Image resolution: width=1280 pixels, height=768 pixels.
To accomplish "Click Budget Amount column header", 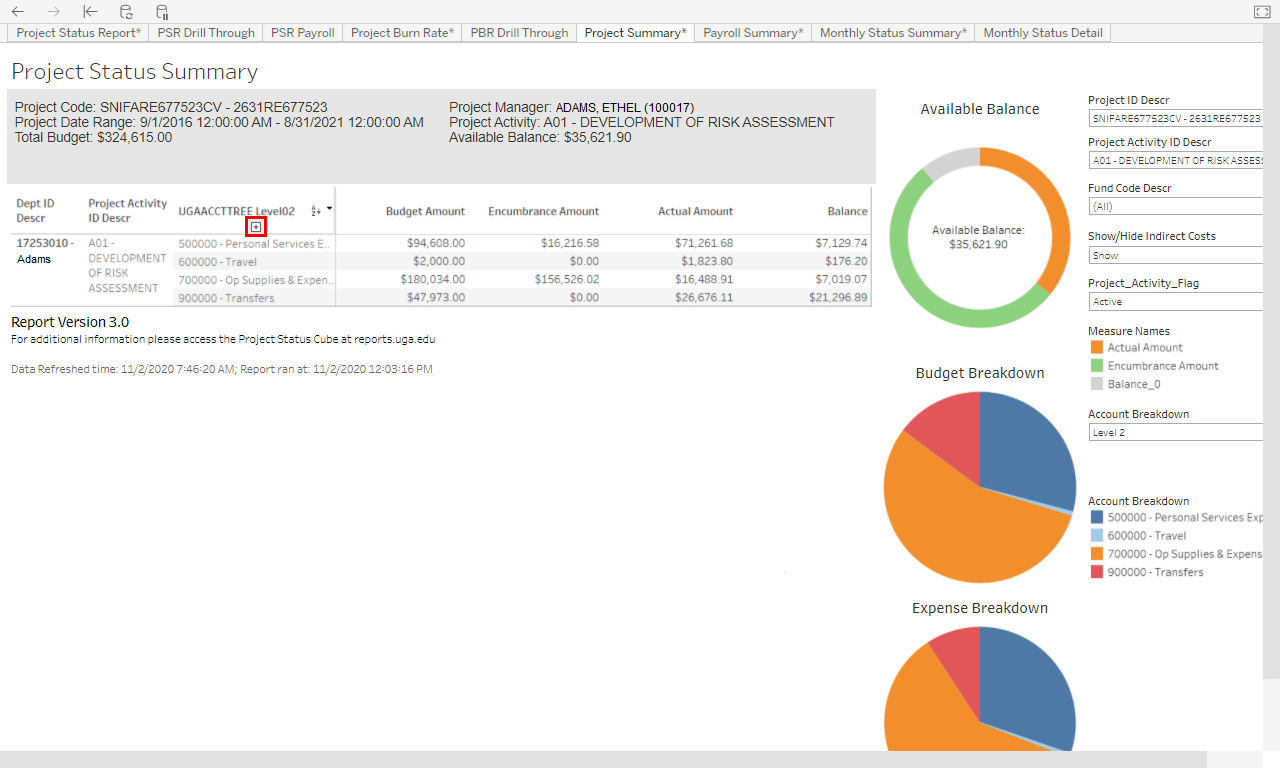I will (425, 211).
